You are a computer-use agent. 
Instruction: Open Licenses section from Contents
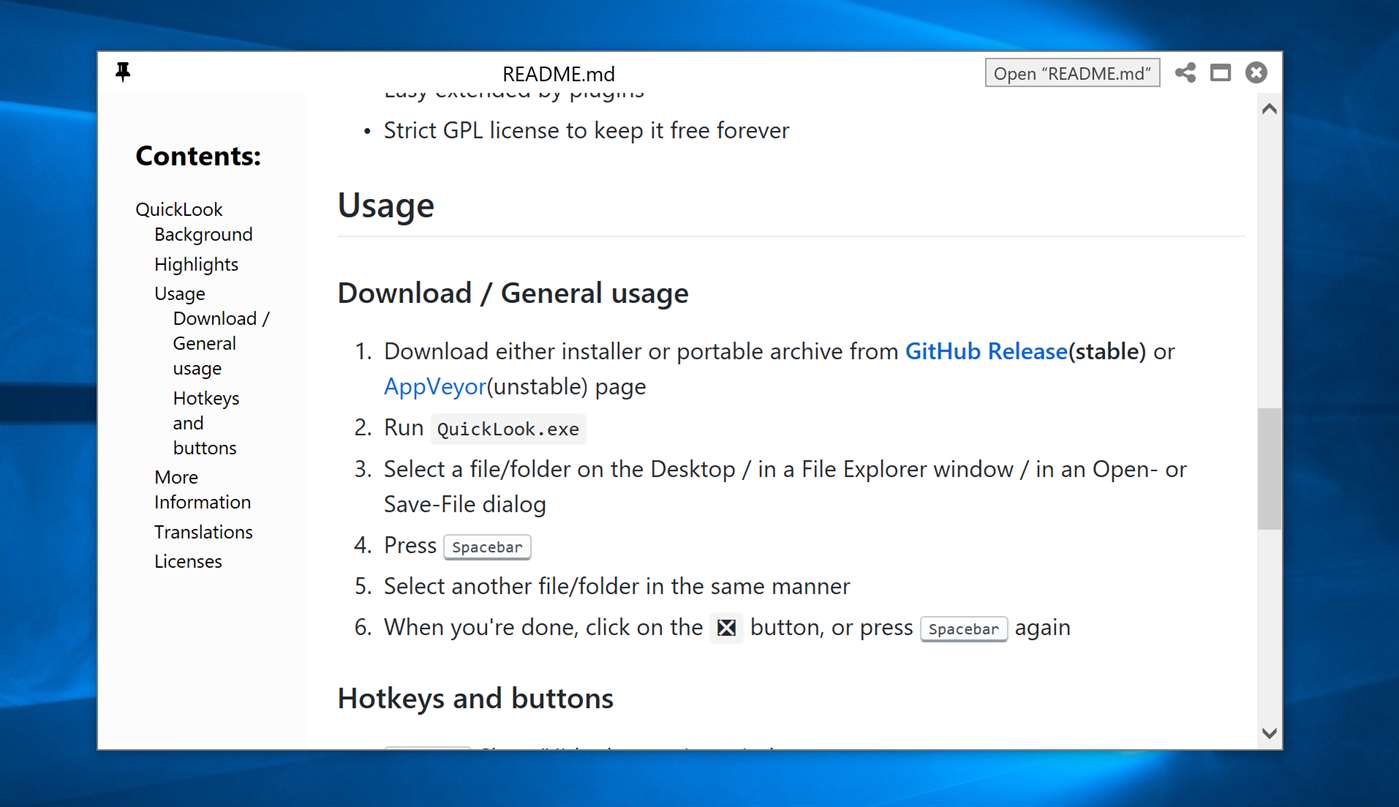[188, 561]
